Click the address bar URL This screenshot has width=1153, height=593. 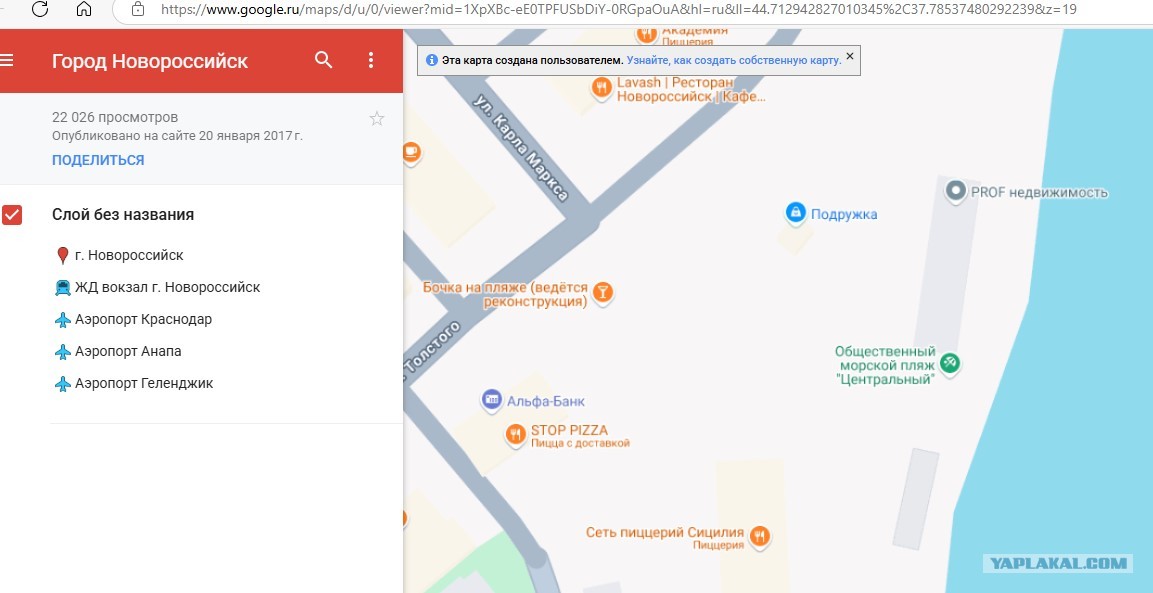point(618,10)
